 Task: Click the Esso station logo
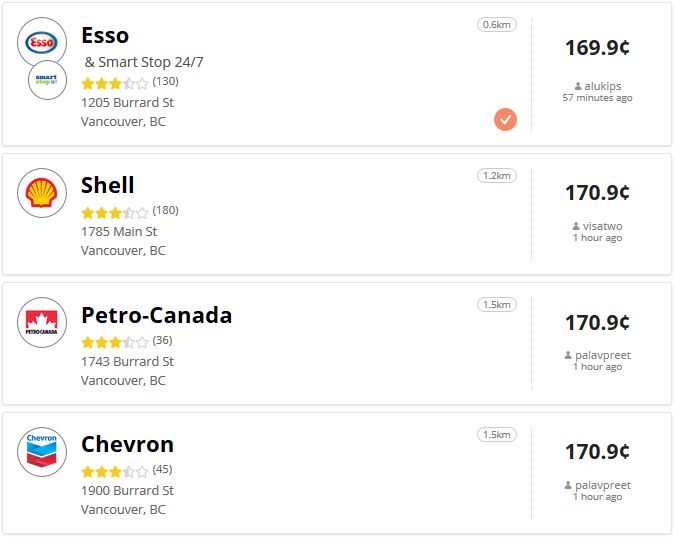click(x=42, y=42)
